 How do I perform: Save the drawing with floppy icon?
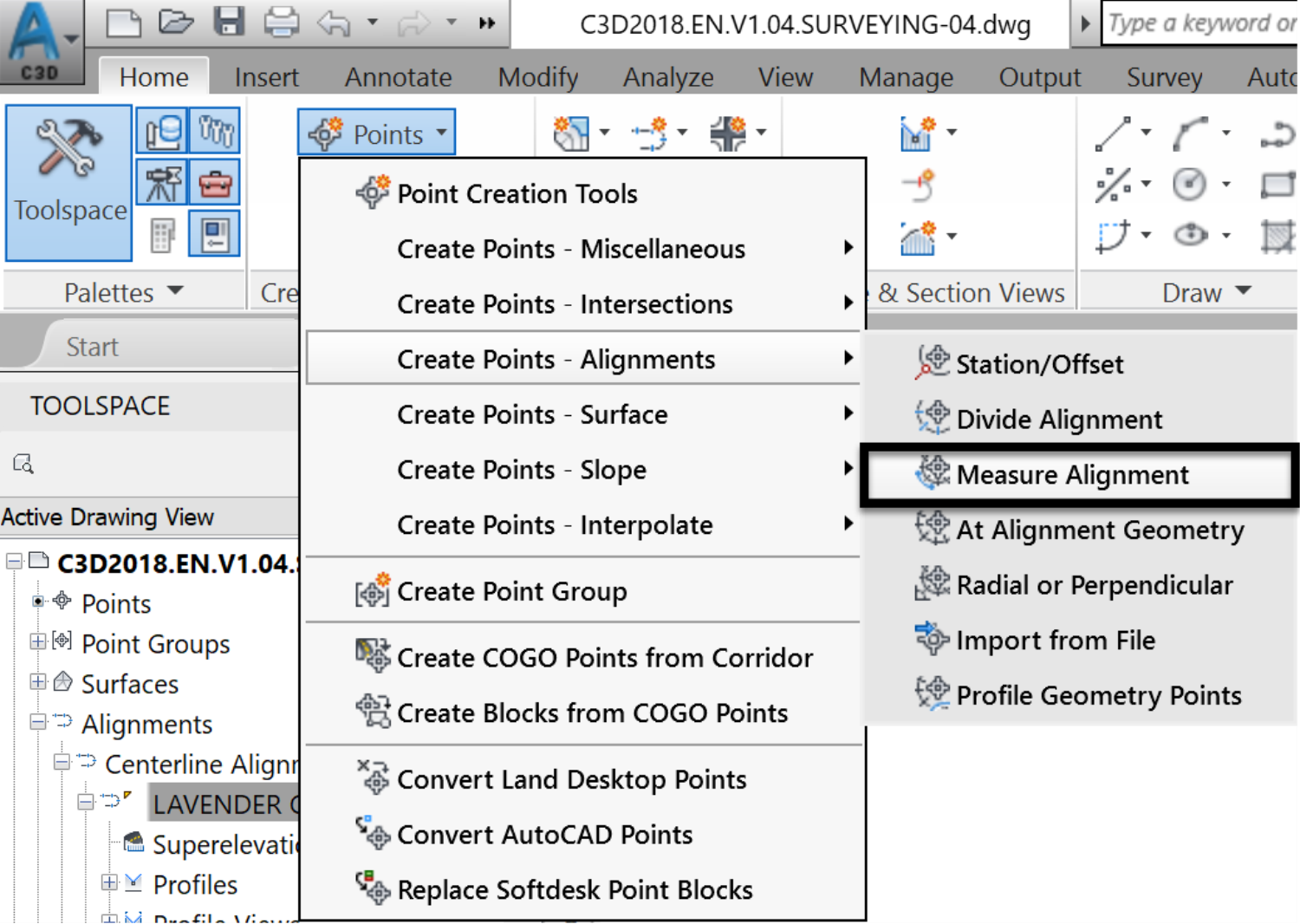click(229, 22)
